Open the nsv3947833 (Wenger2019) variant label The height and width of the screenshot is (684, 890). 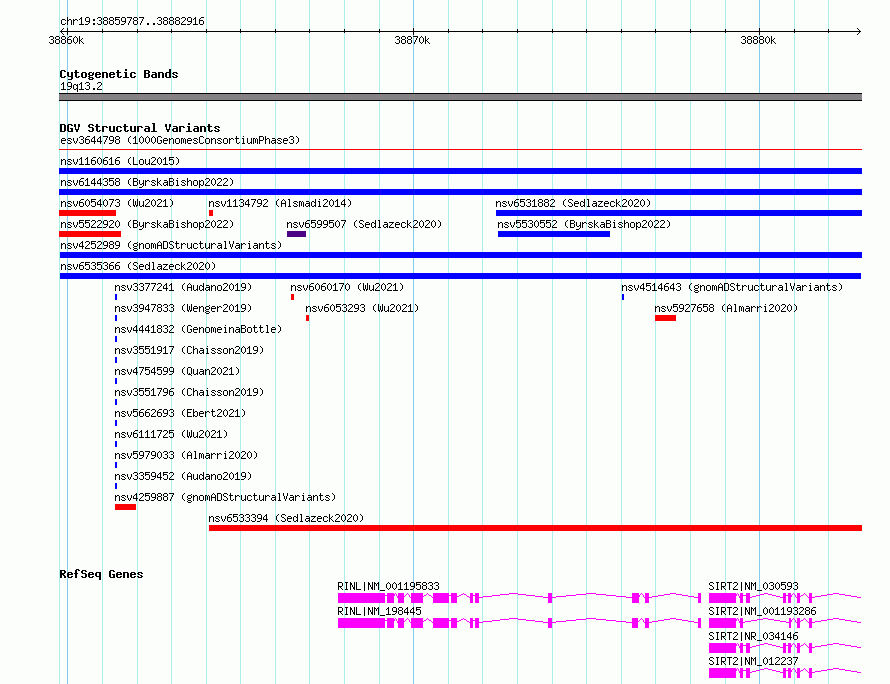click(x=183, y=308)
